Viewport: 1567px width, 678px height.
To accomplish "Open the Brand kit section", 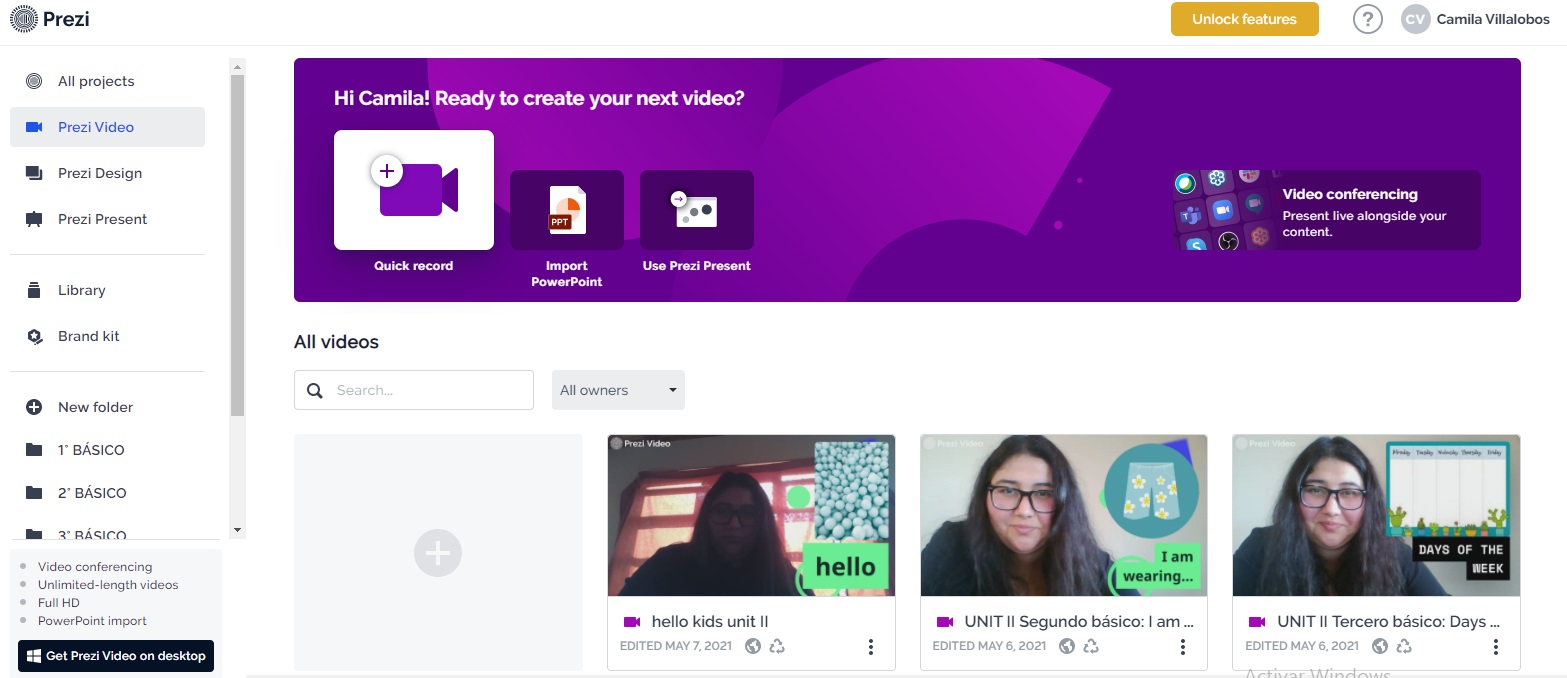I will pos(107,336).
